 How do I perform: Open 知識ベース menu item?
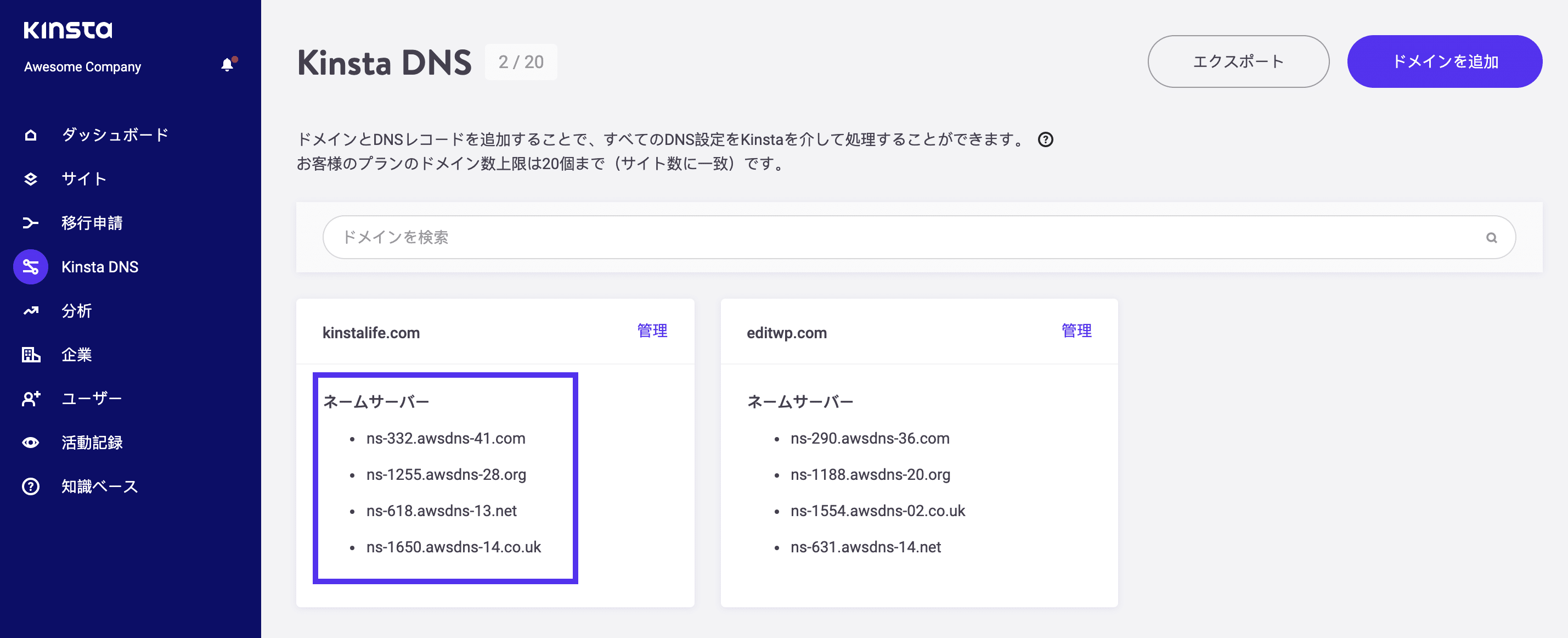(x=100, y=486)
